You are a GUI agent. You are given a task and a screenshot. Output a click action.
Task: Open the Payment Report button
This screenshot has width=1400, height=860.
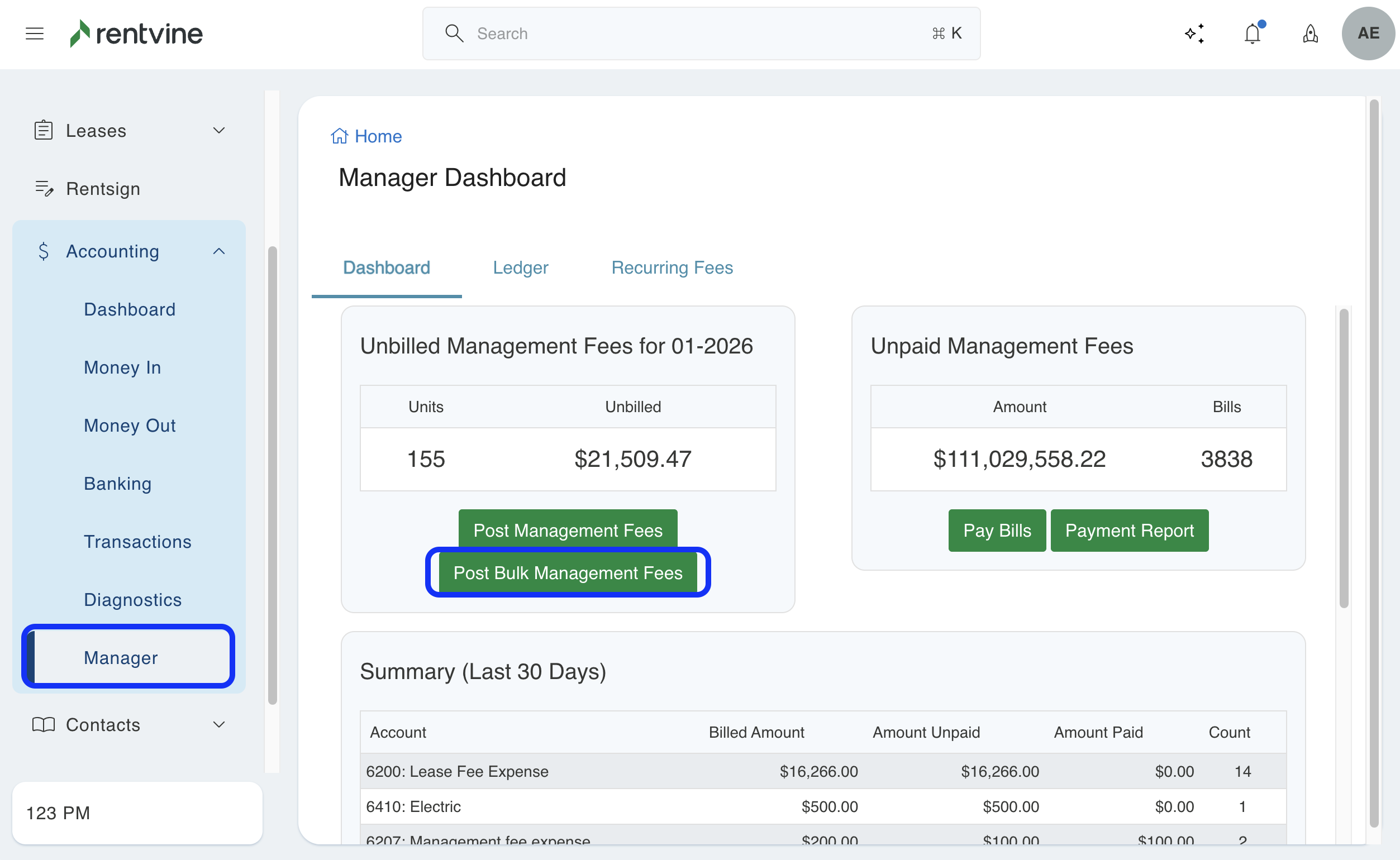point(1129,530)
